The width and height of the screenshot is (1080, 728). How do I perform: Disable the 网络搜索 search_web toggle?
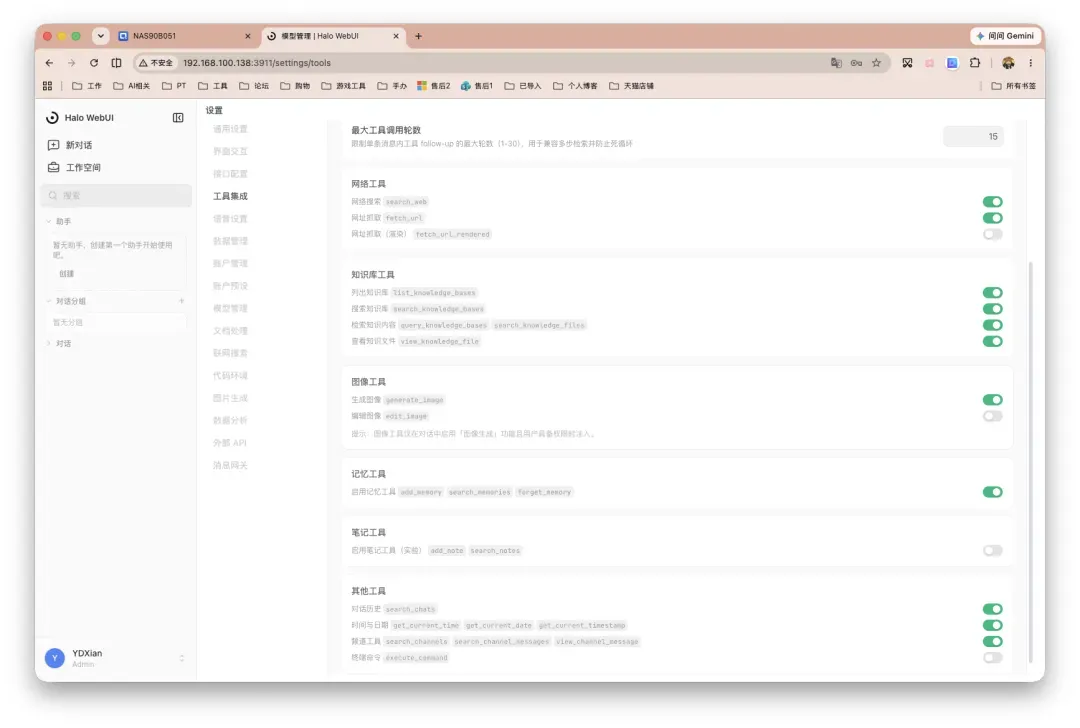[992, 202]
